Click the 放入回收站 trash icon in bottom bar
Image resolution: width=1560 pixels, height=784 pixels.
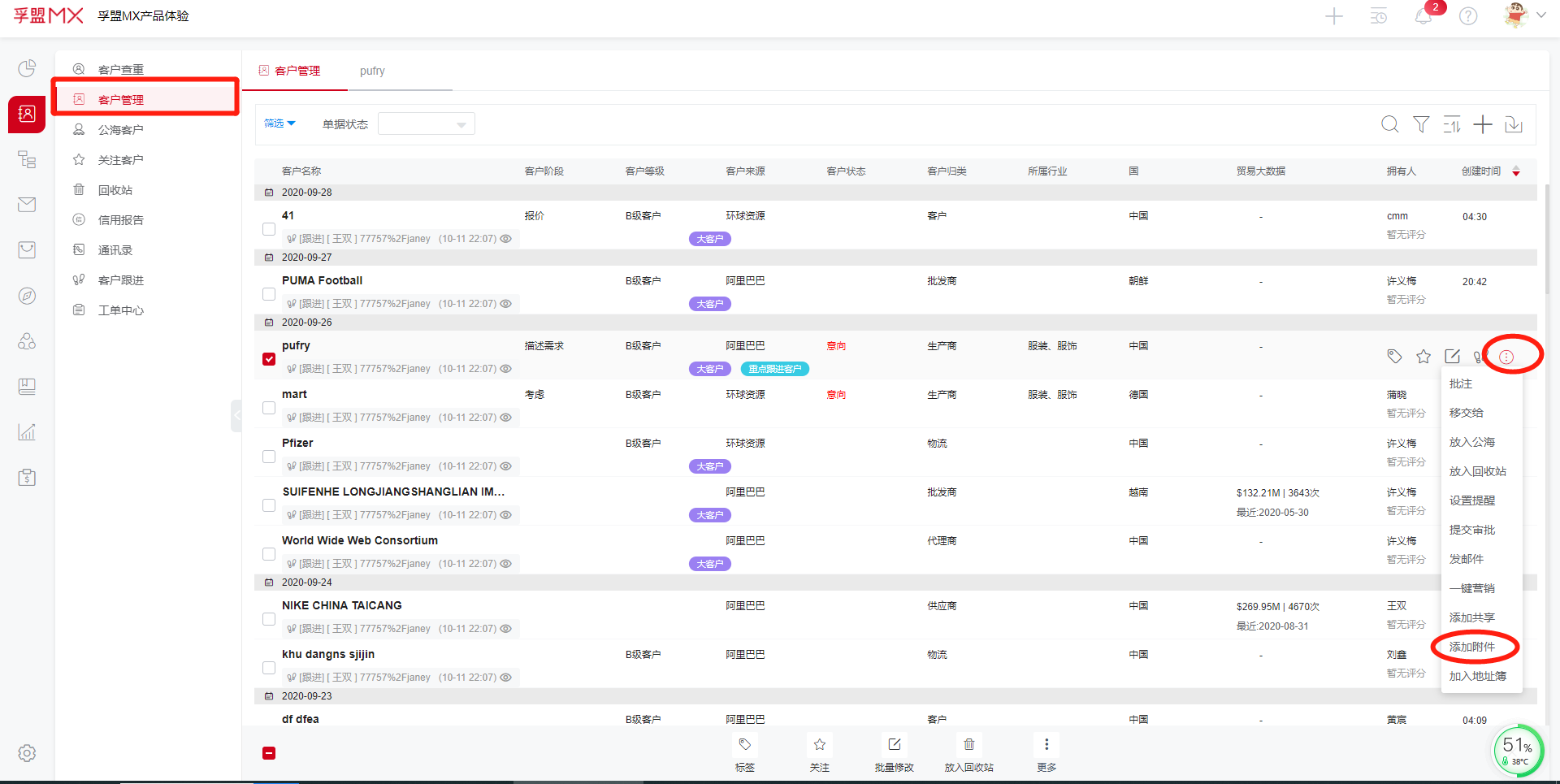pos(968,745)
